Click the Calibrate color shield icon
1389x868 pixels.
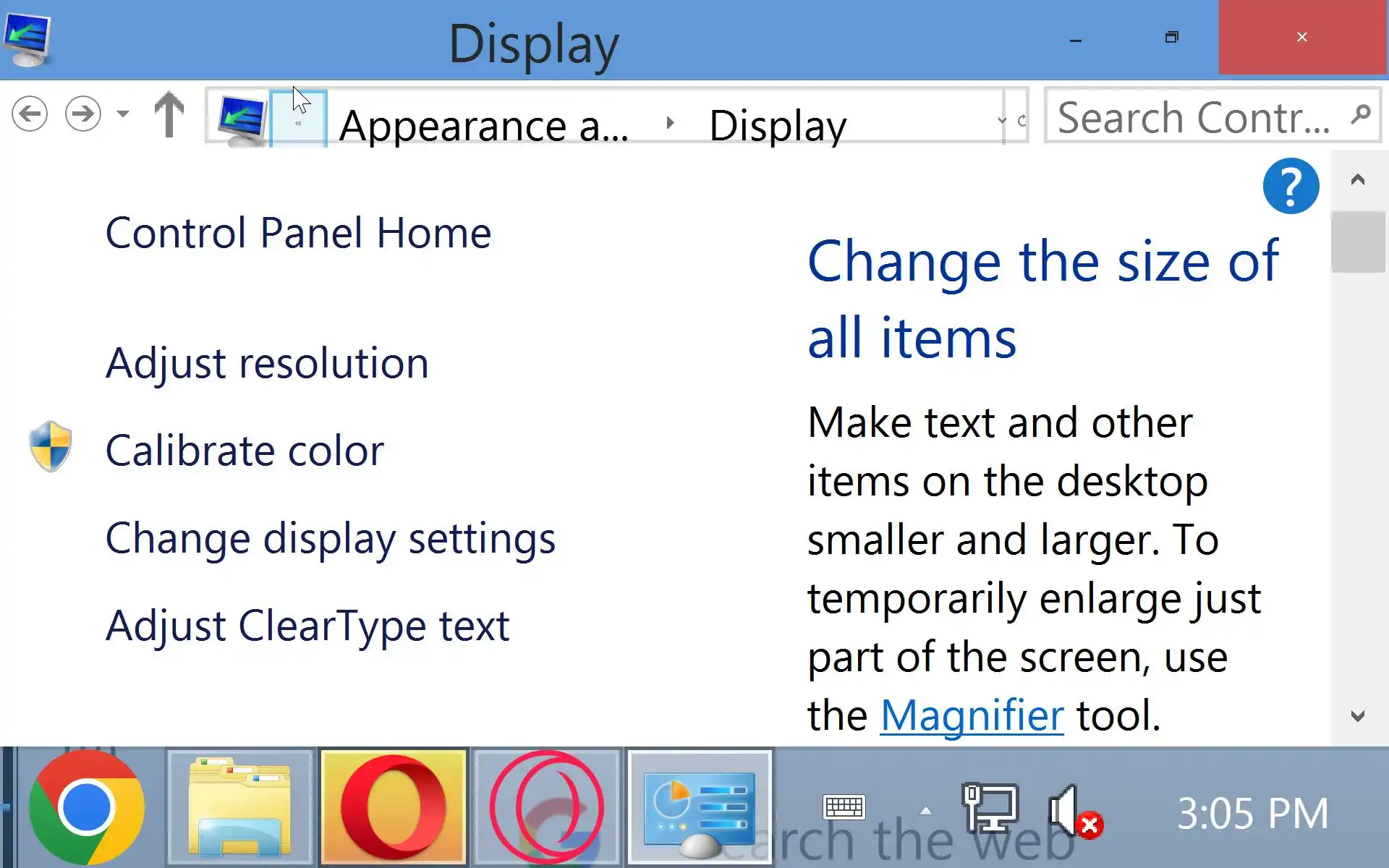click(x=51, y=446)
